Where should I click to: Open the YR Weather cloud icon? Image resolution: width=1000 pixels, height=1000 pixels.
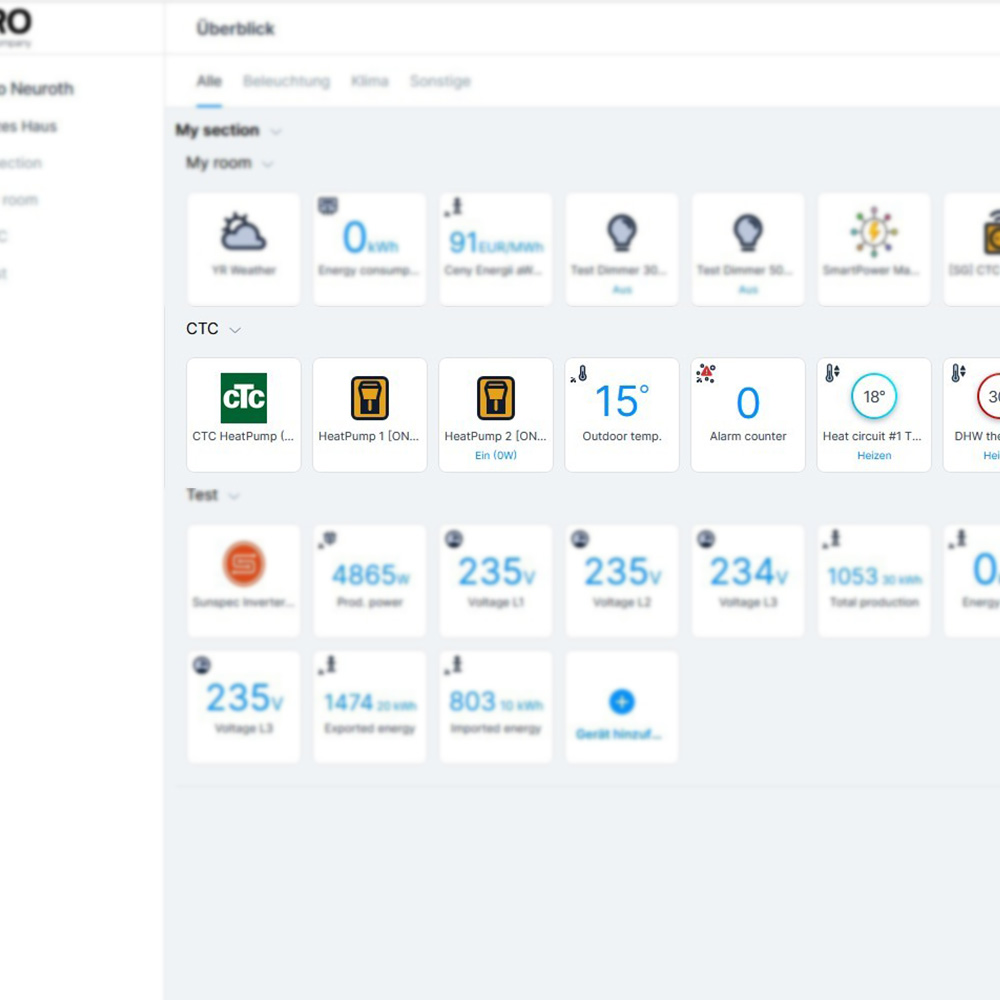coord(243,232)
